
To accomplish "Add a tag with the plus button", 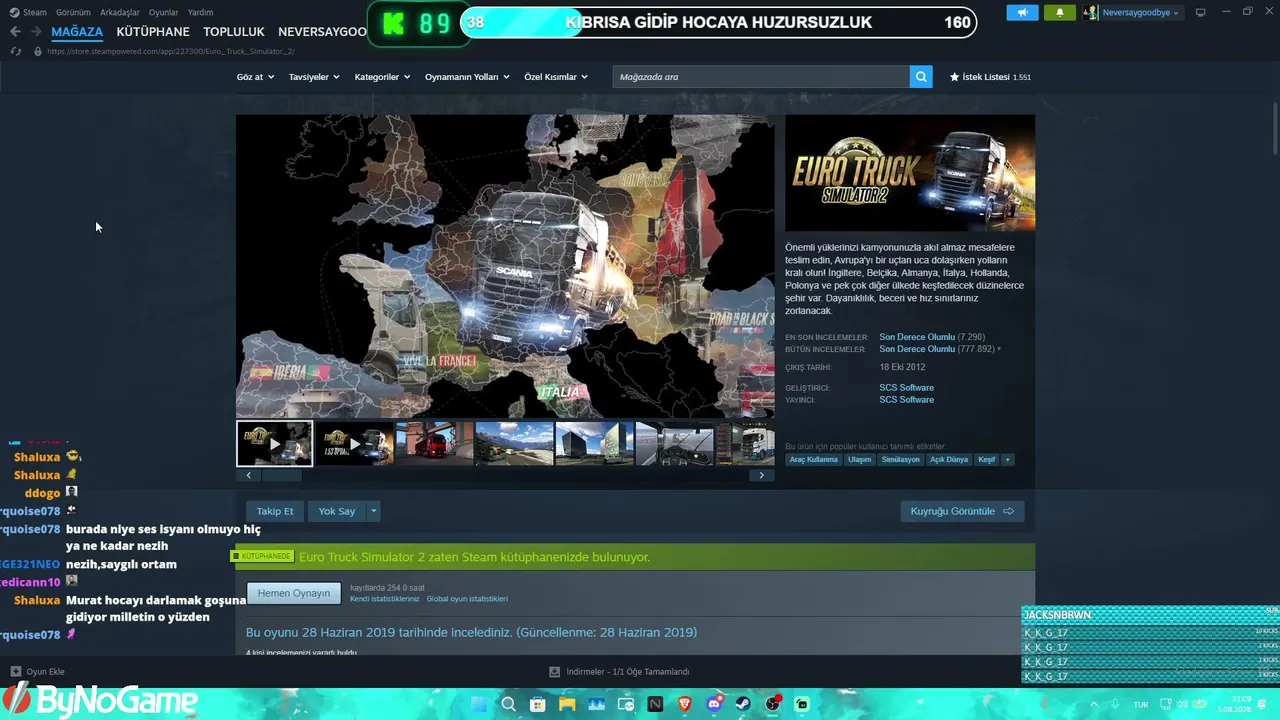I will (x=1007, y=460).
